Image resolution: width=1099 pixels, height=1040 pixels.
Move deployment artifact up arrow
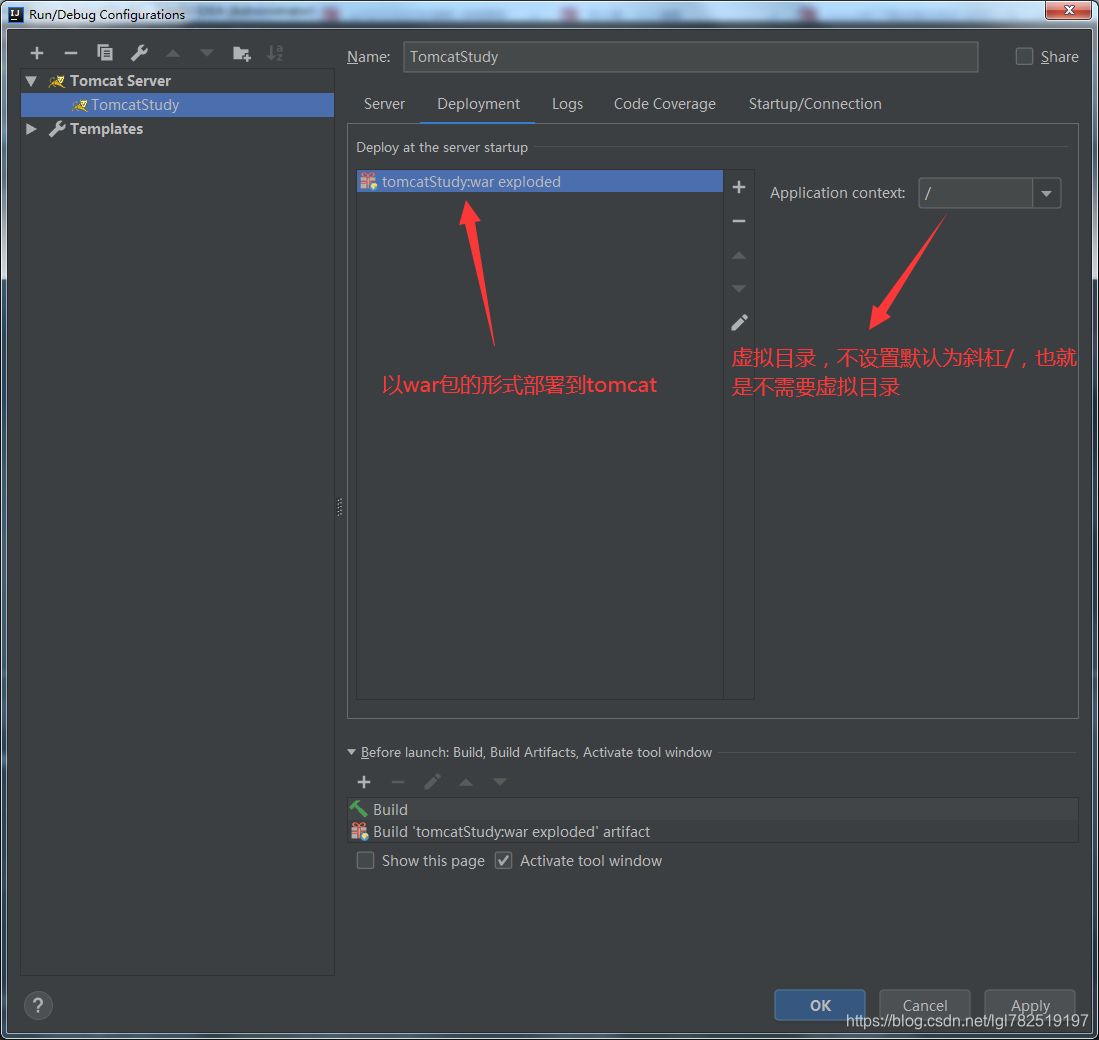(739, 255)
